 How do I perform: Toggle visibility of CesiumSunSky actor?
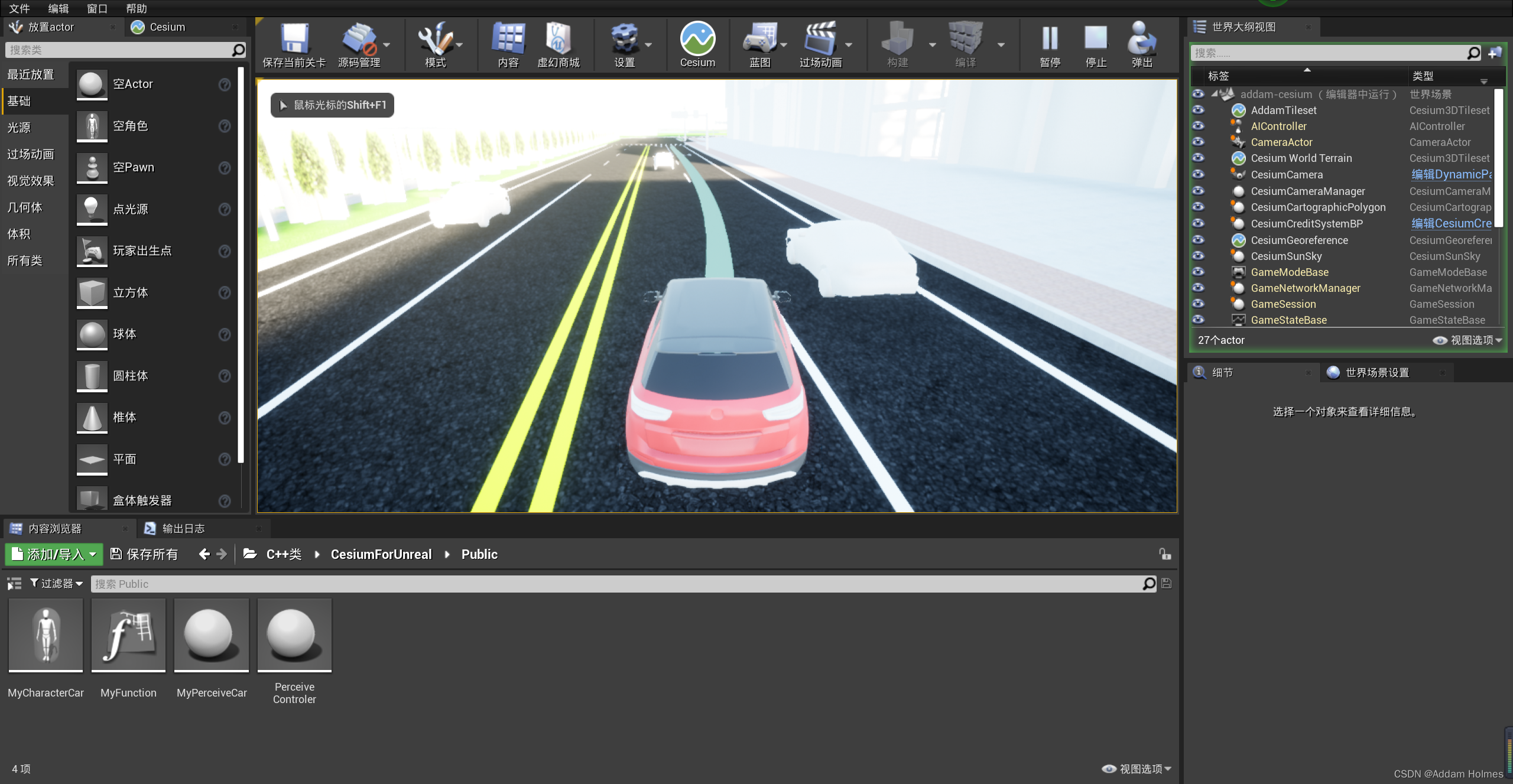(x=1199, y=255)
